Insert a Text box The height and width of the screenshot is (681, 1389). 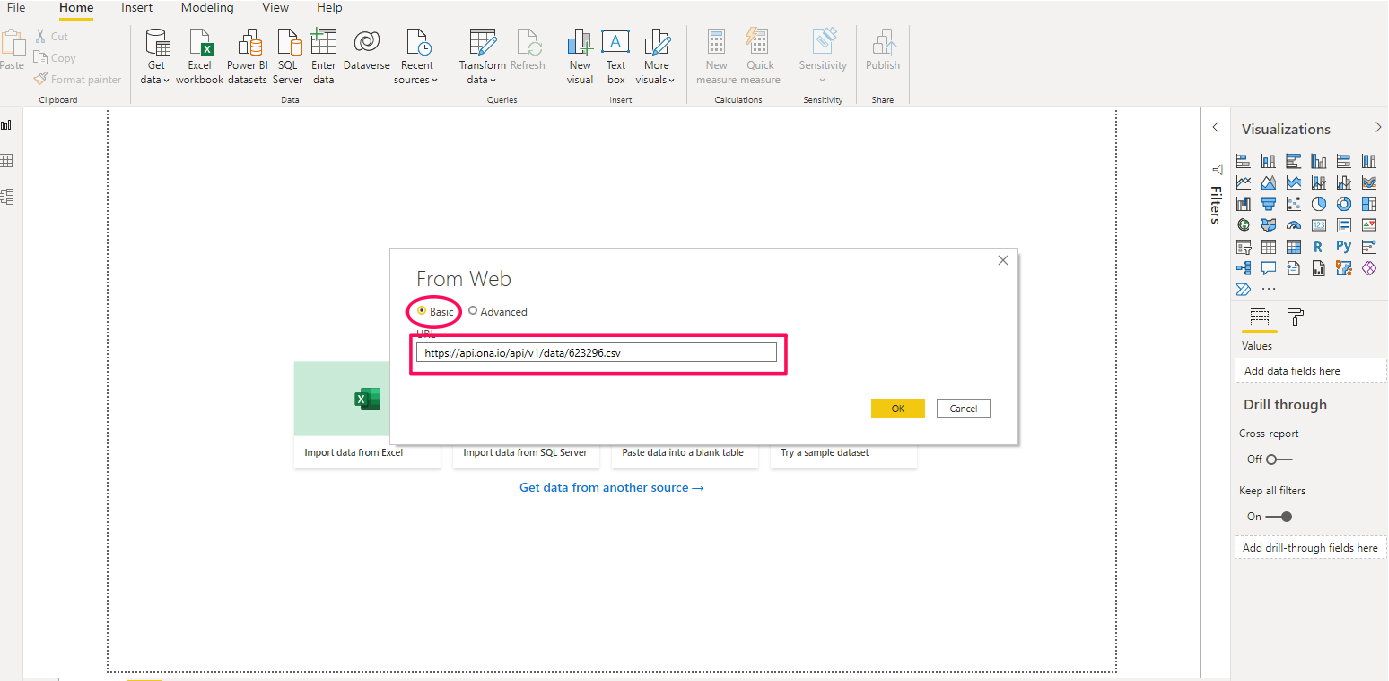(x=615, y=57)
